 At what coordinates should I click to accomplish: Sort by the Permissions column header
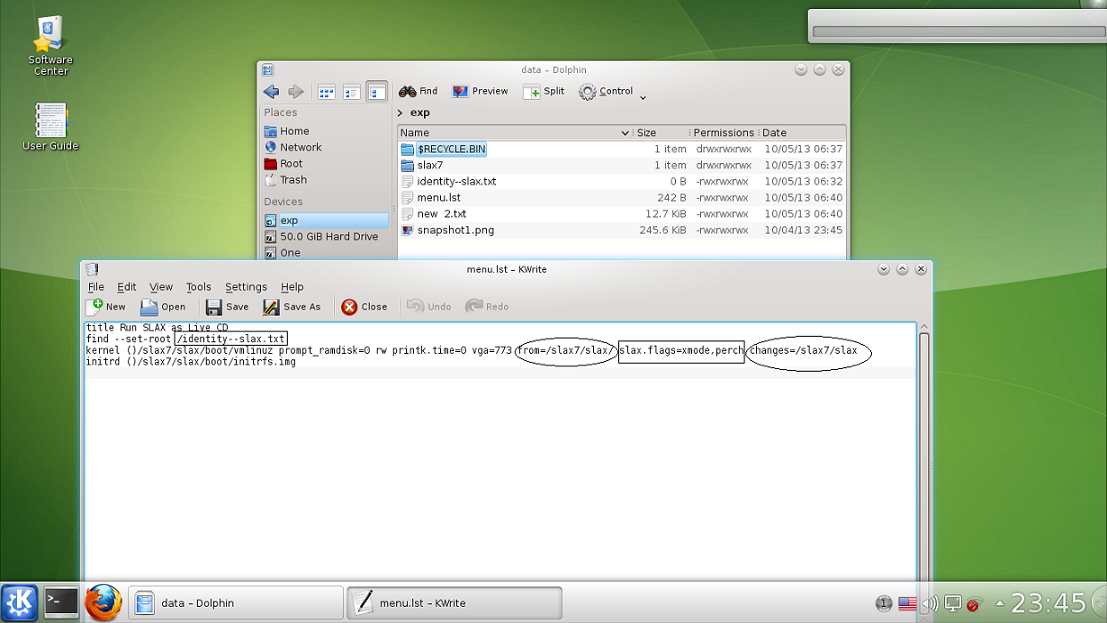coord(723,133)
